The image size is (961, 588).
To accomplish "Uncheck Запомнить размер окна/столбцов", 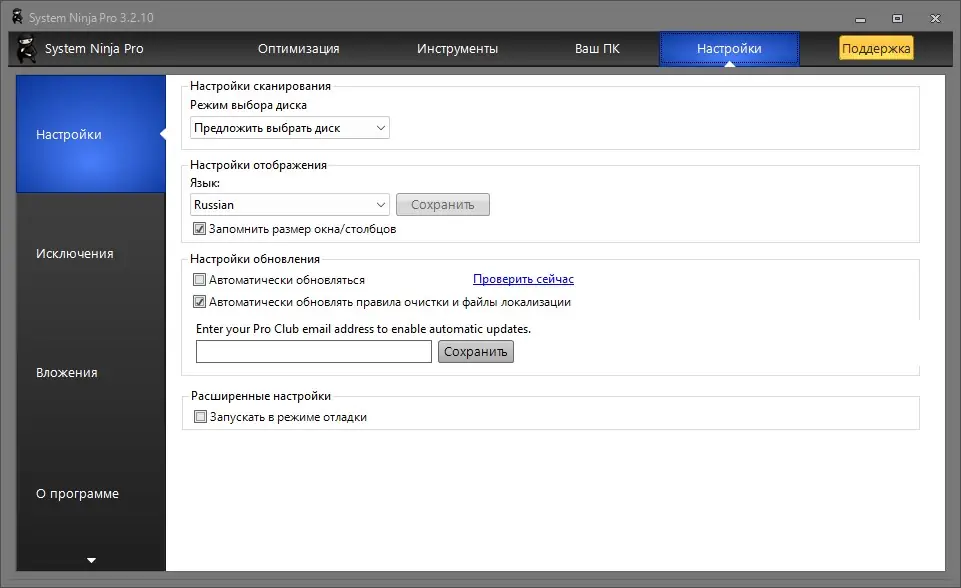I will pyautogui.click(x=199, y=228).
